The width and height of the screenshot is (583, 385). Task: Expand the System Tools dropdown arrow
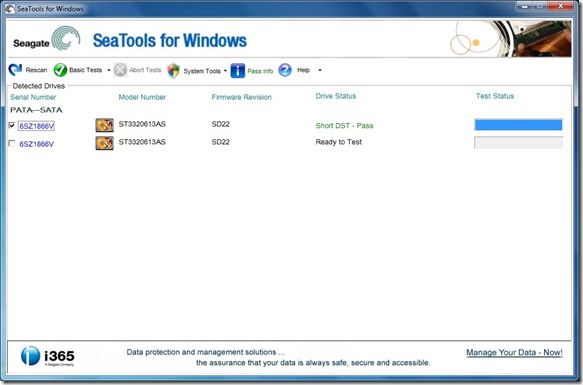(x=225, y=71)
